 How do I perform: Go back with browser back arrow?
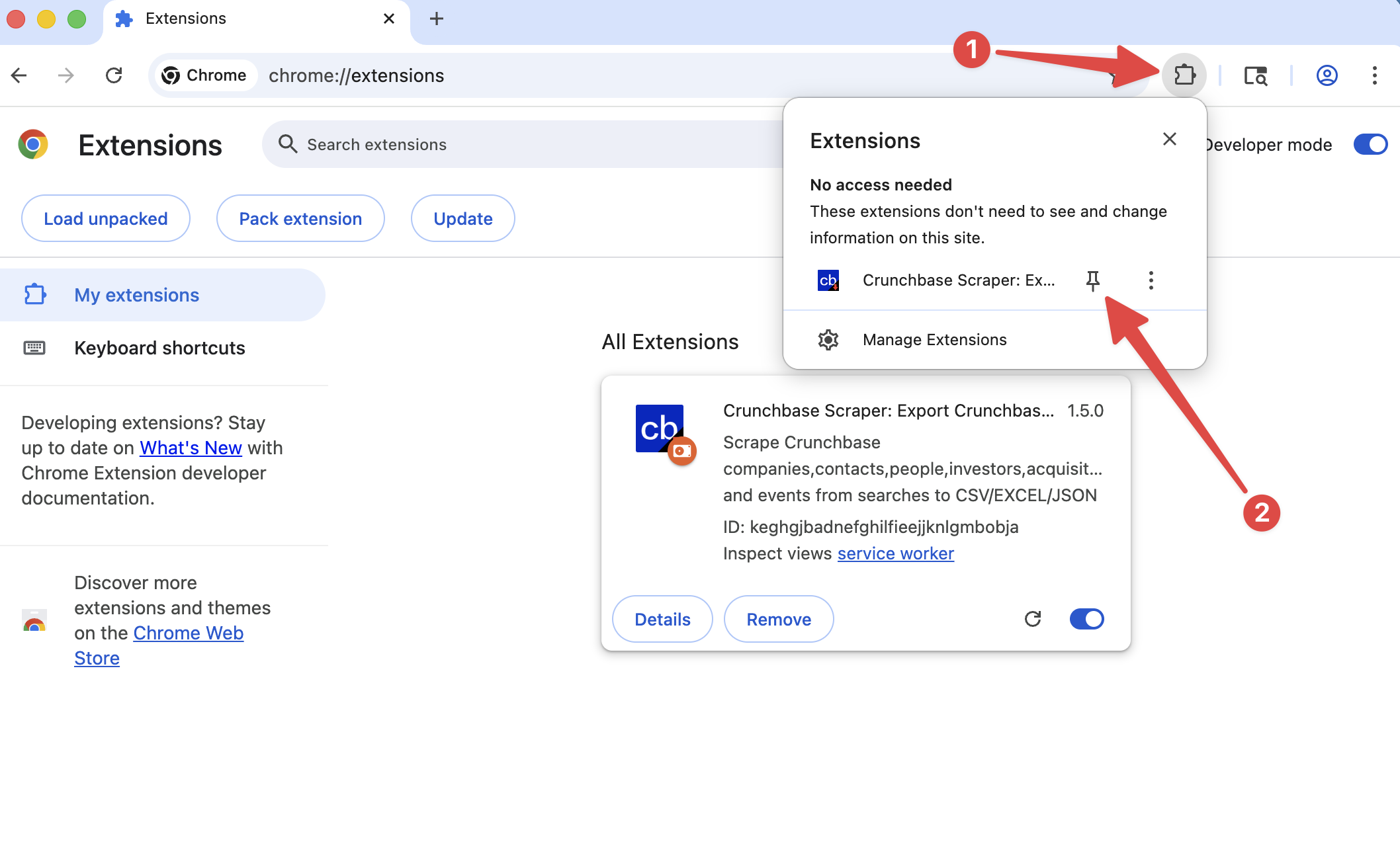click(19, 75)
